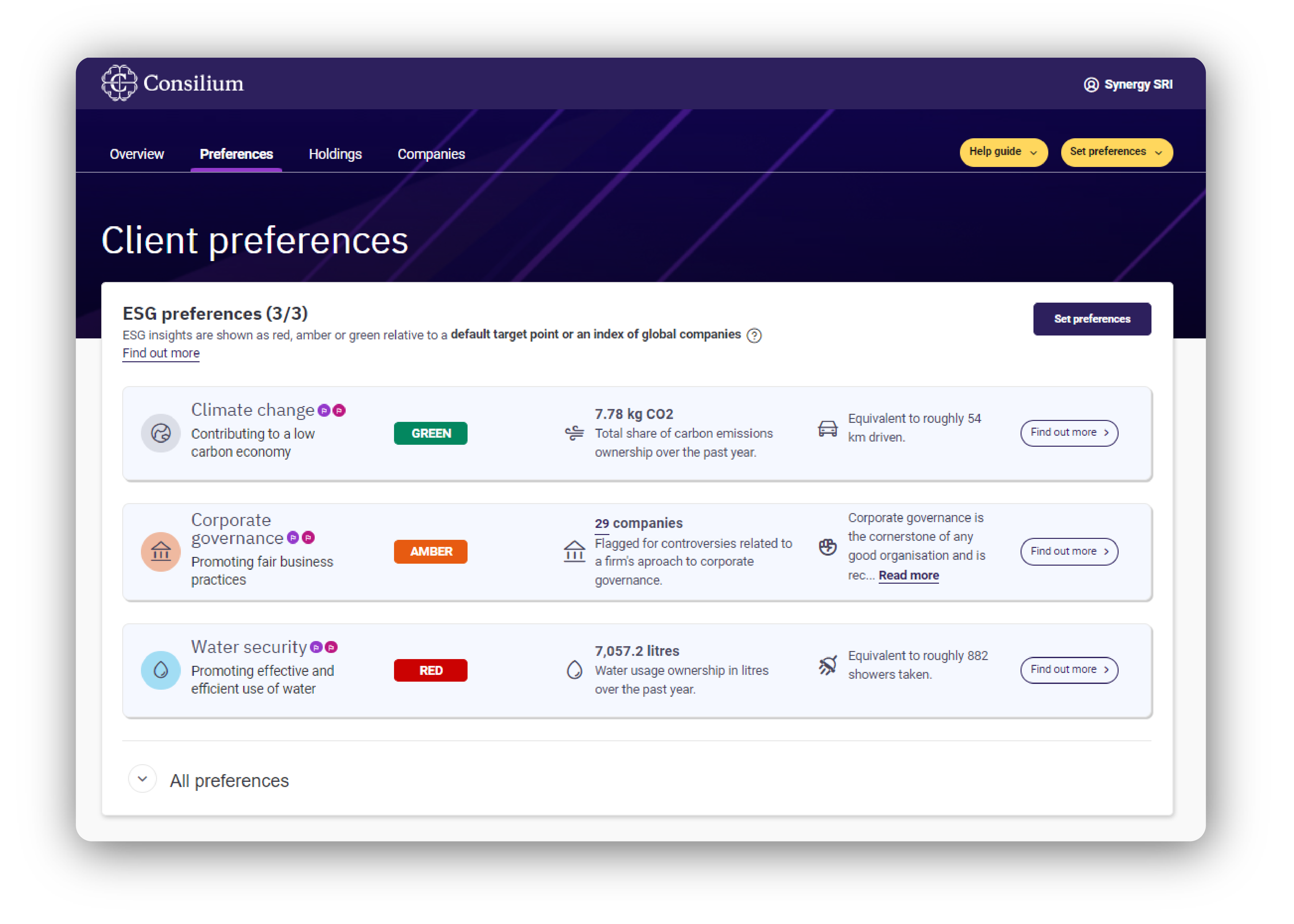Click the car icon for km driven

827,428
